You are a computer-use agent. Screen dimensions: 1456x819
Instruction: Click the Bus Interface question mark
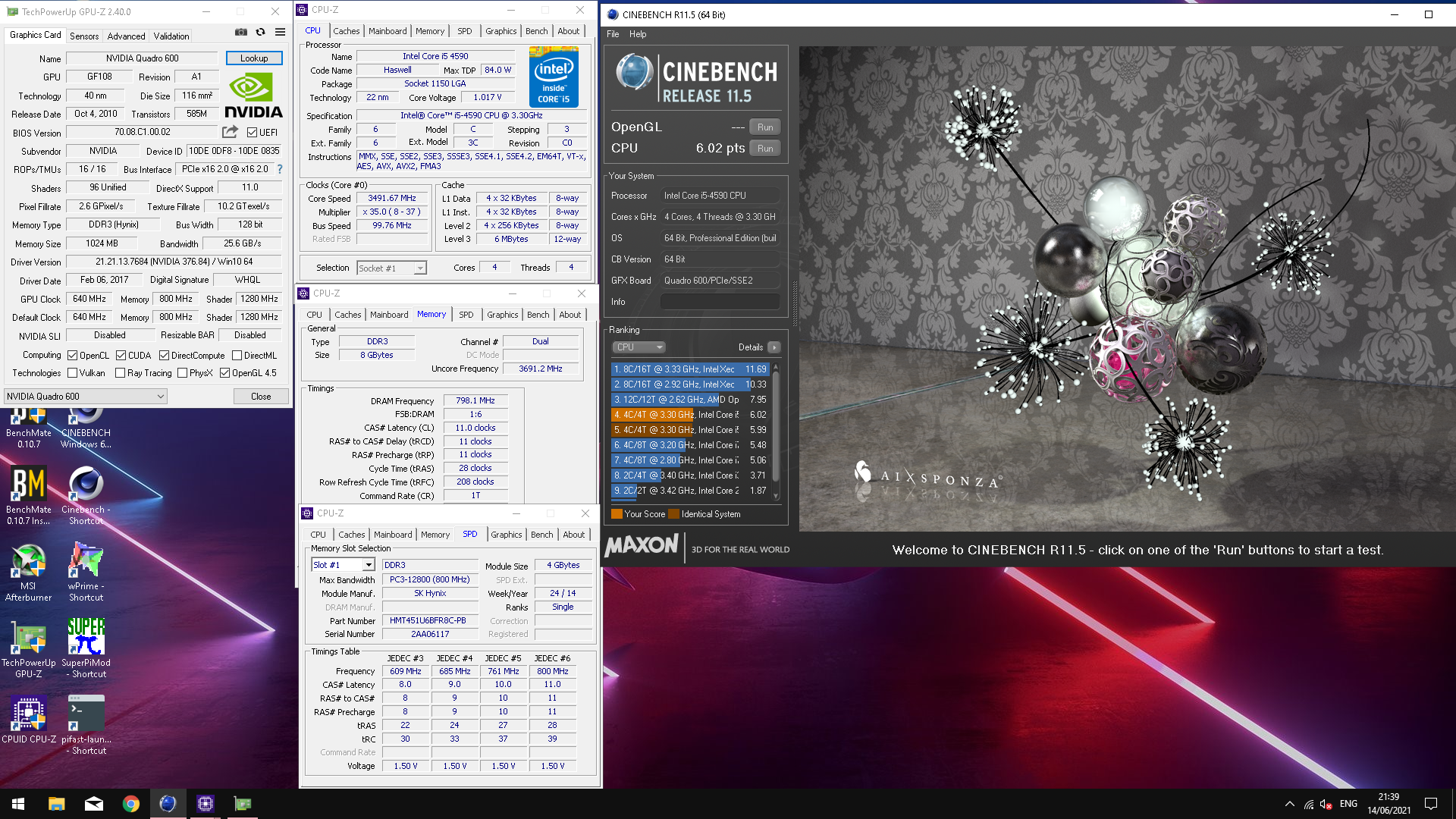280,169
